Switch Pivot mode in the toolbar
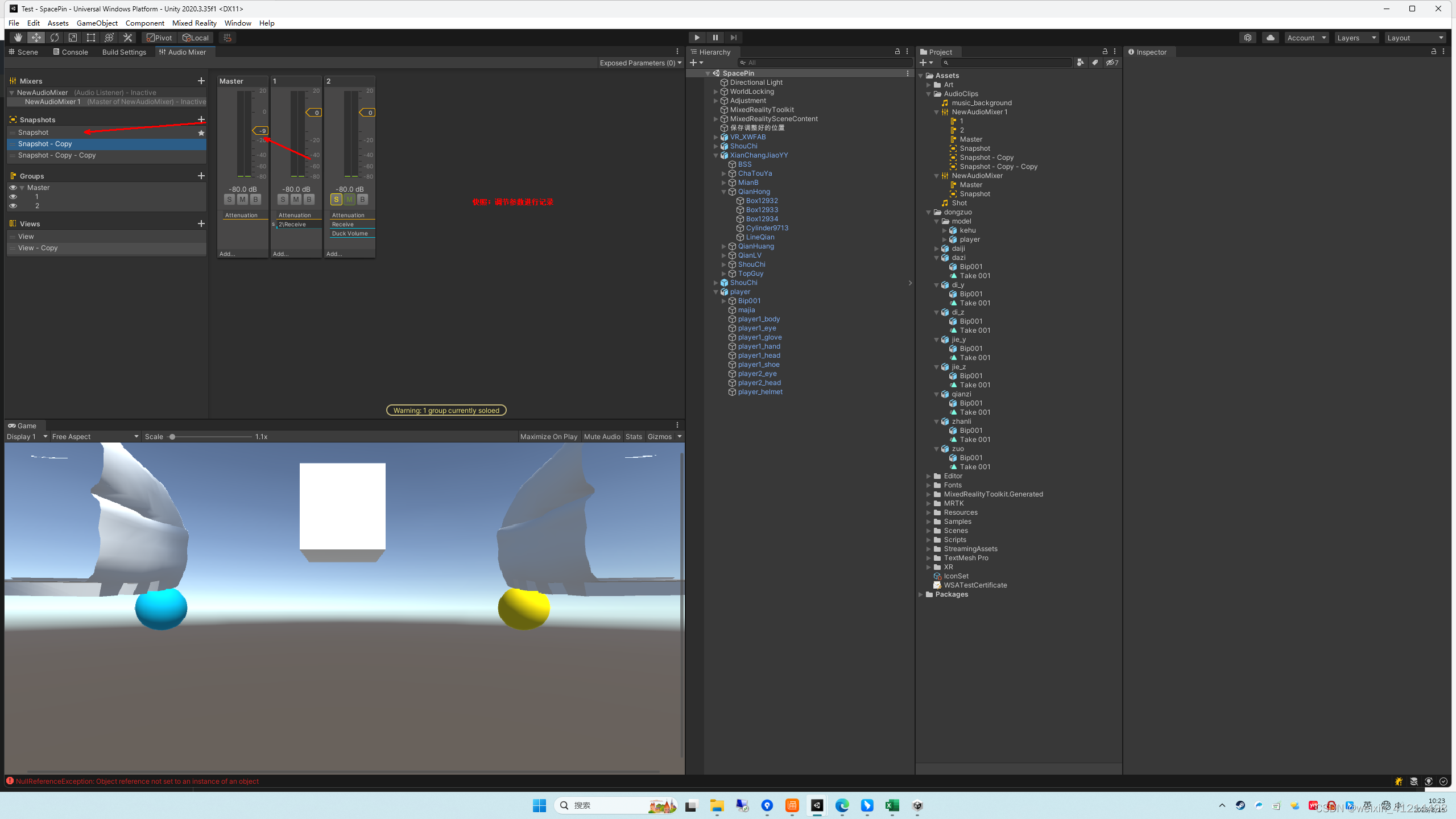 159,37
